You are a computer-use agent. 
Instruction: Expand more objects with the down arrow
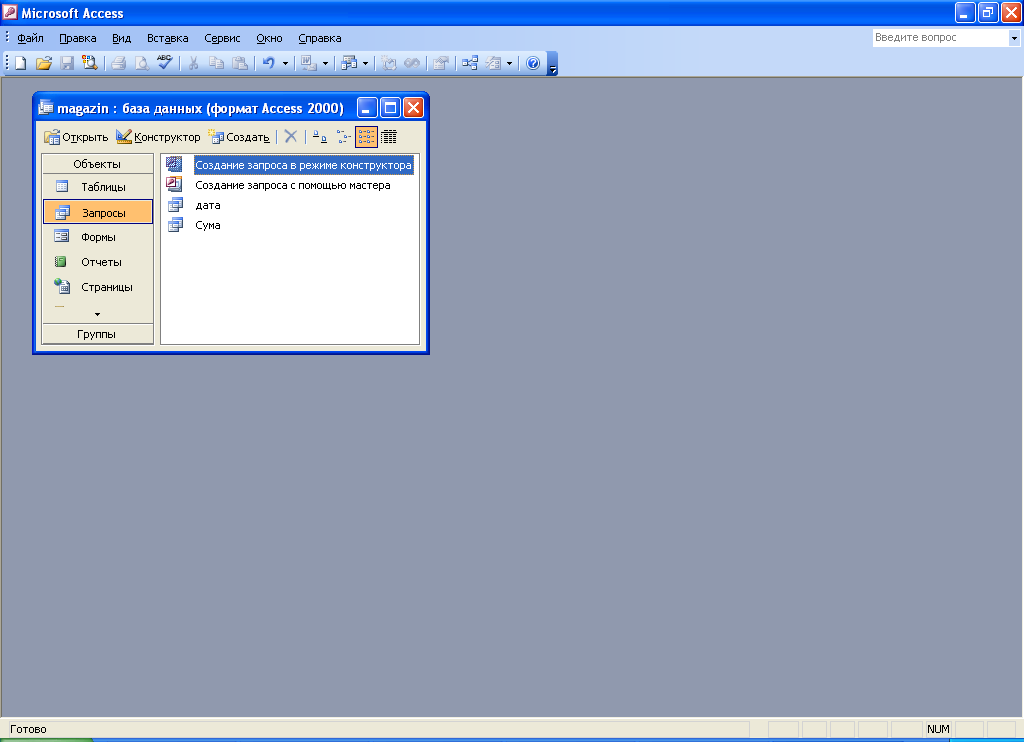point(97,314)
